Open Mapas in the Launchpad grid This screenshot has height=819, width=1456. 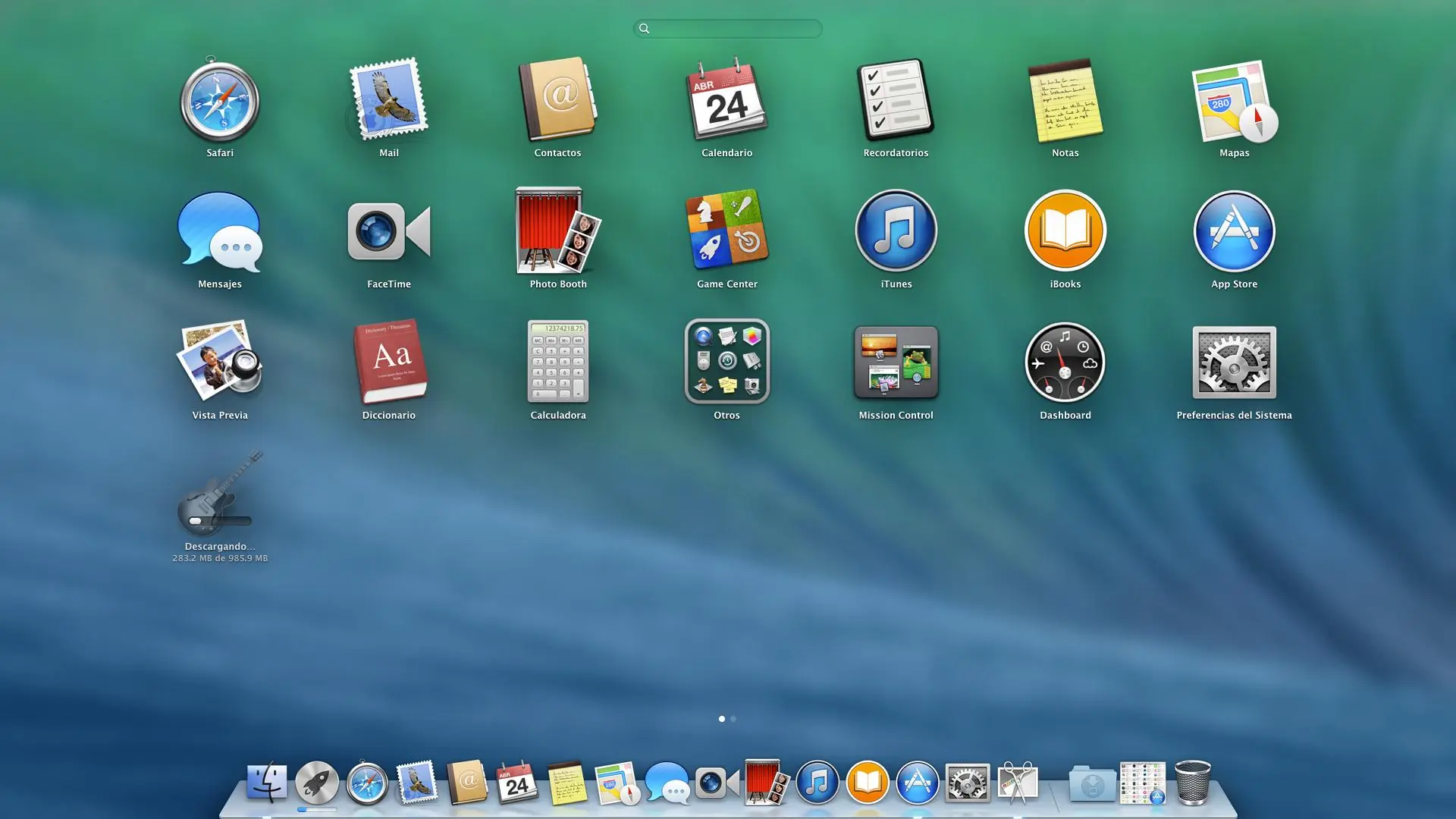pos(1234,101)
